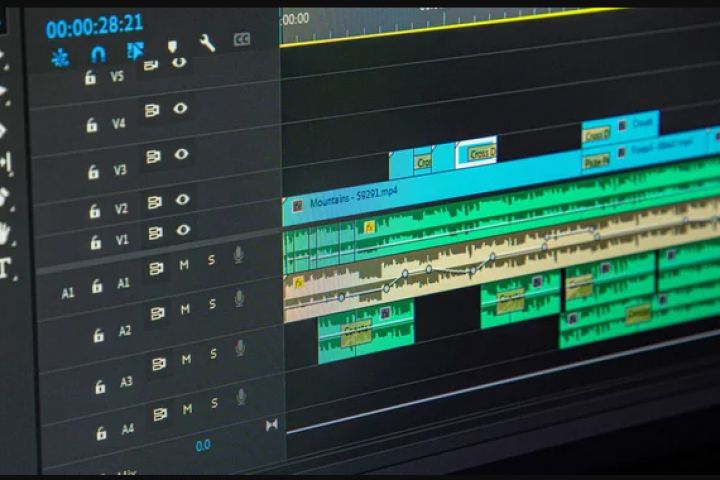The width and height of the screenshot is (720, 480).
Task: Select the V2 track target label
Action: (x=121, y=209)
